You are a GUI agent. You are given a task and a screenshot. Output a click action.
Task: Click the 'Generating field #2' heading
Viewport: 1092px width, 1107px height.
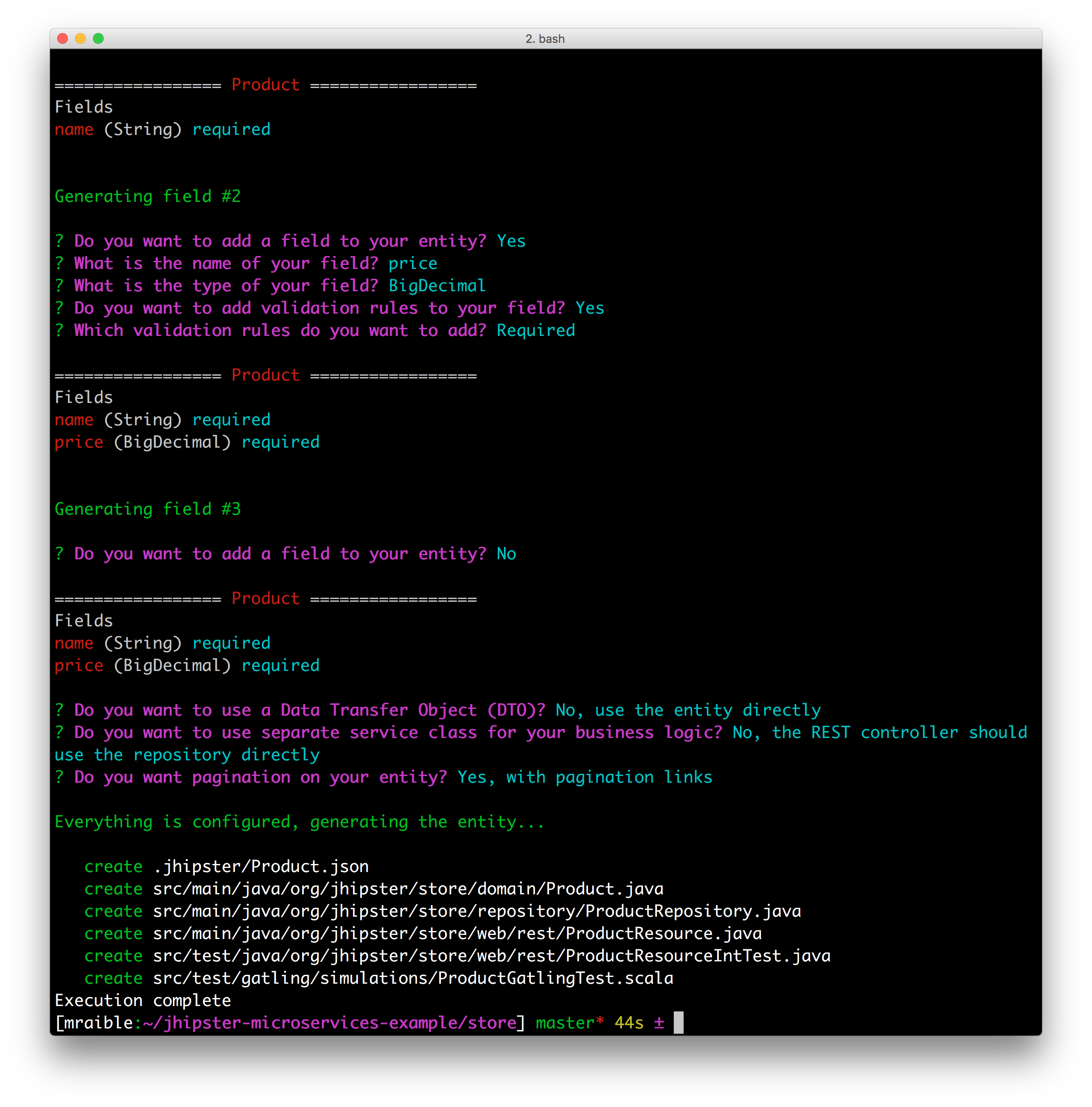coord(147,197)
